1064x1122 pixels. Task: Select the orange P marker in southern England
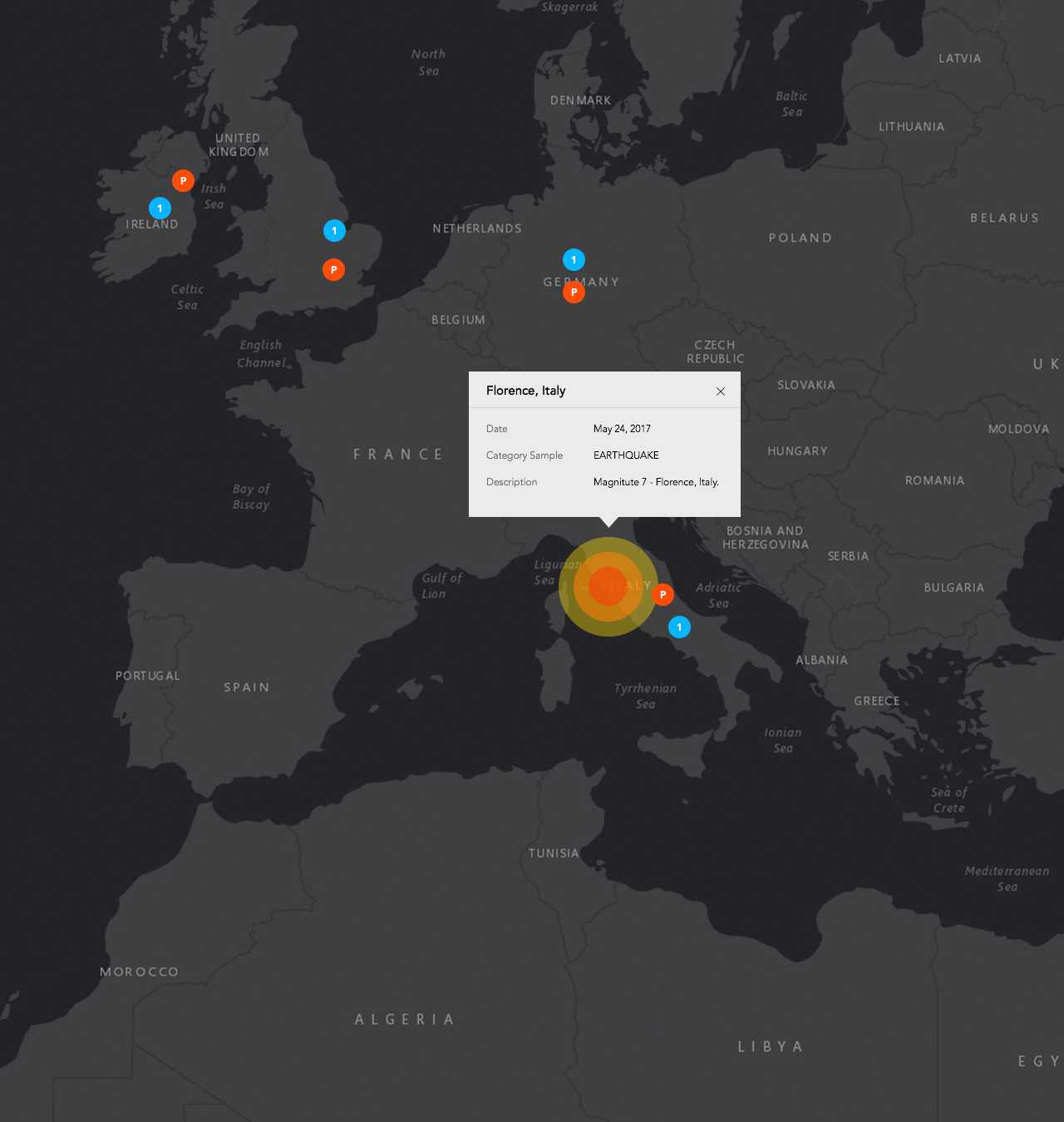click(x=333, y=269)
